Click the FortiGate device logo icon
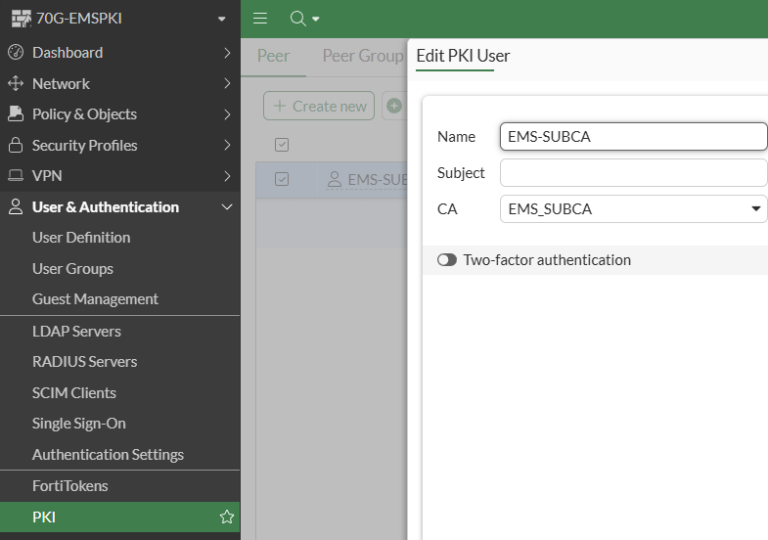768x540 pixels. [21, 19]
